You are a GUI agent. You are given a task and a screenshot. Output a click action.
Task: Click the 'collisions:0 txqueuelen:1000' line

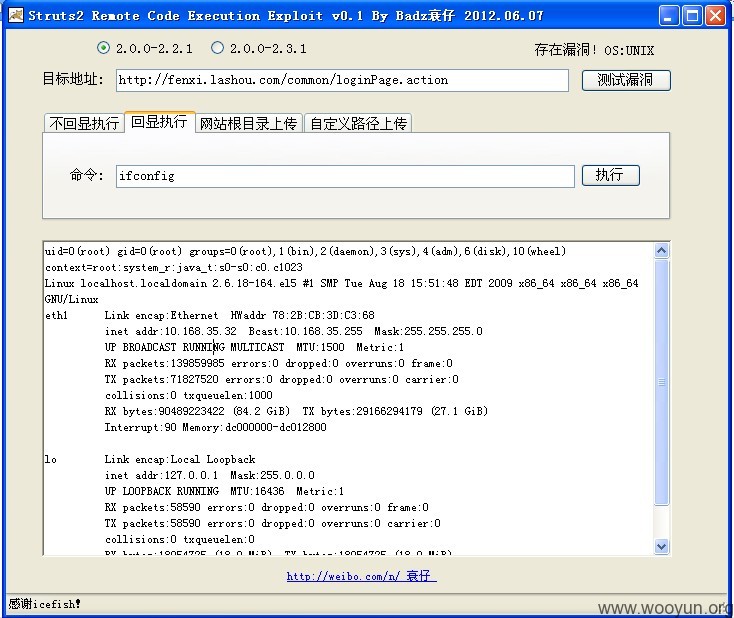pyautogui.click(x=189, y=395)
